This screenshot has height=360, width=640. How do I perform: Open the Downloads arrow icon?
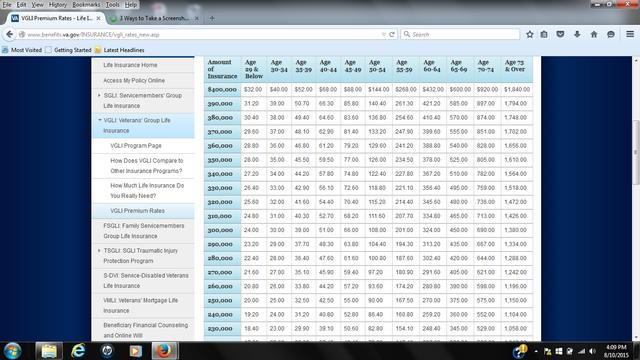pyautogui.click(x=577, y=34)
